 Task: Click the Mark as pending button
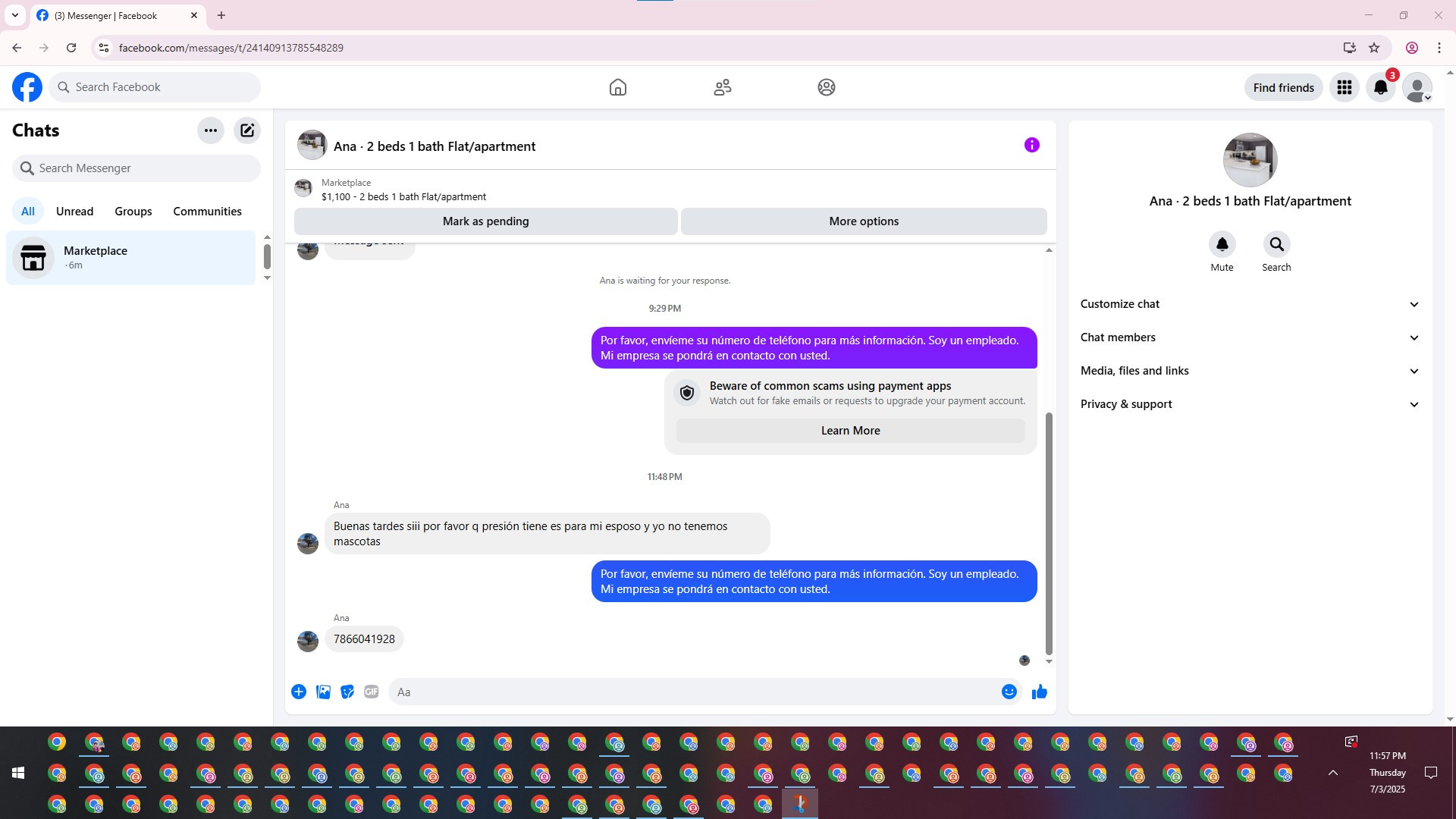click(485, 221)
